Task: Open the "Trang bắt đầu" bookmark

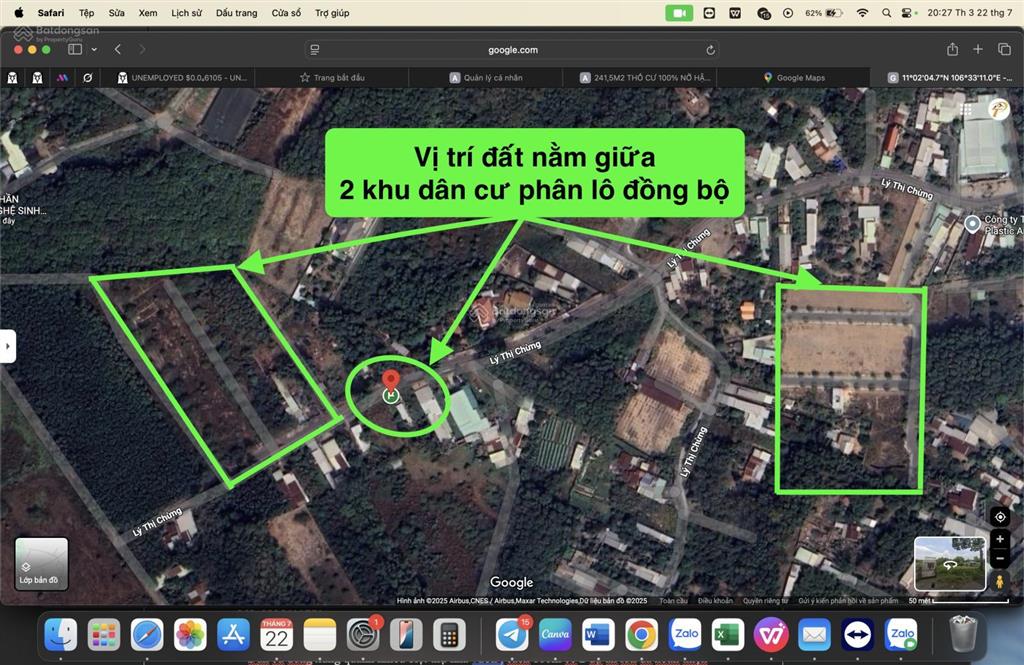Action: click(x=340, y=76)
